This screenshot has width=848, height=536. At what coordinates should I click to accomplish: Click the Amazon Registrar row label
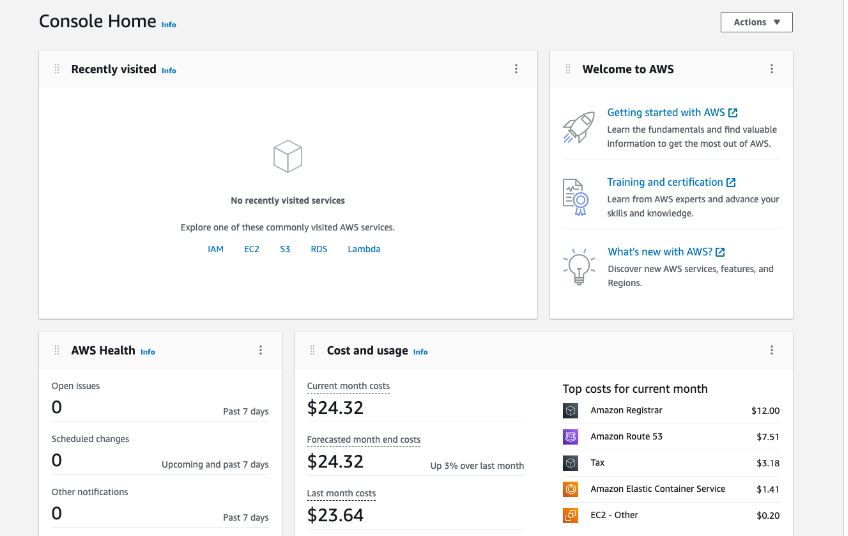tap(626, 411)
